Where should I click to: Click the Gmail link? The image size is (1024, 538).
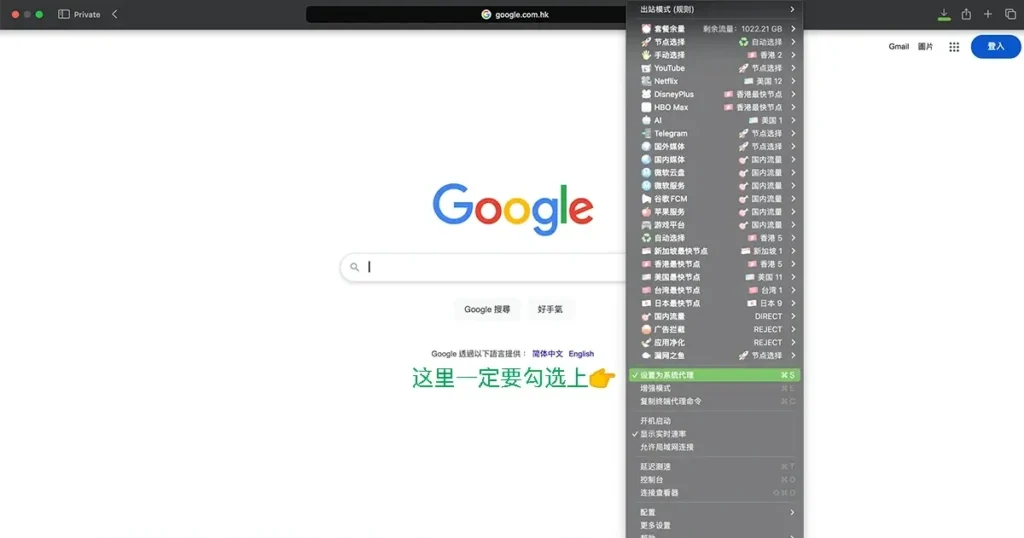point(898,47)
